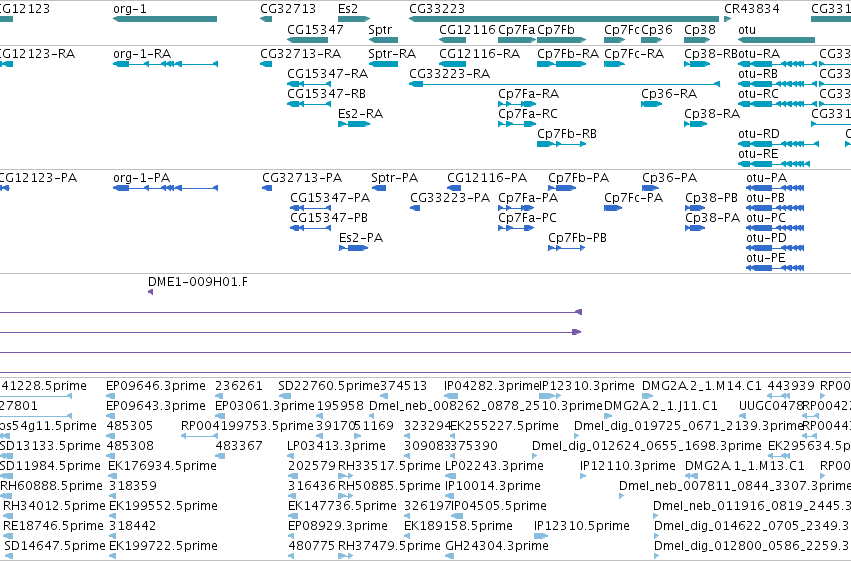Select the Es2-RA transcript
851x561 pixels.
[354, 124]
